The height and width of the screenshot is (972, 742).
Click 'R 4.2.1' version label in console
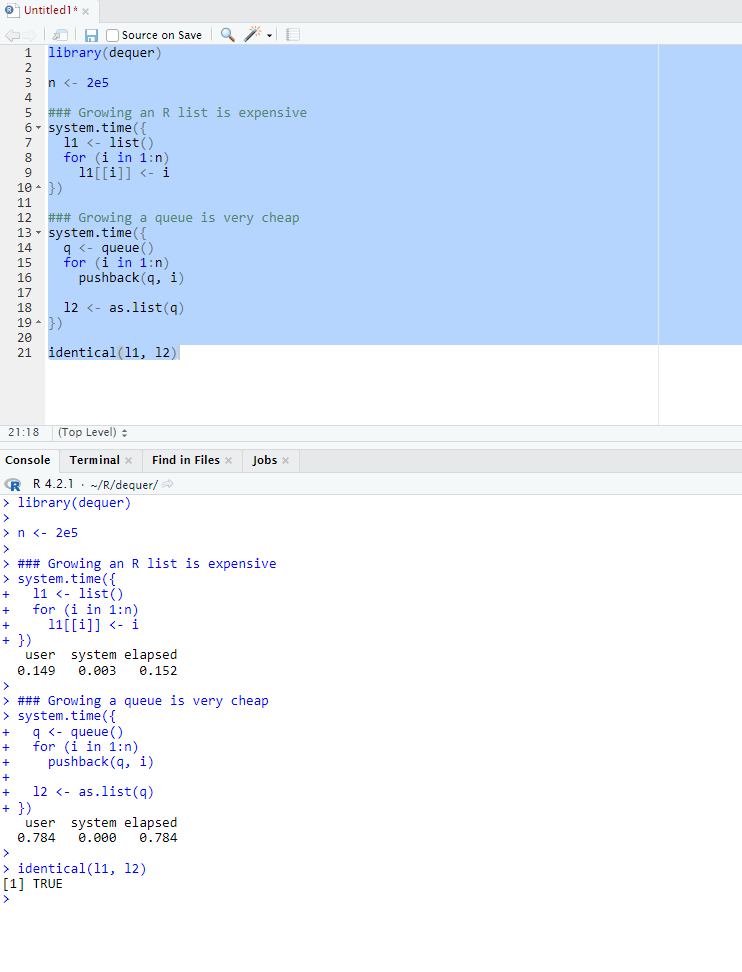tap(53, 484)
